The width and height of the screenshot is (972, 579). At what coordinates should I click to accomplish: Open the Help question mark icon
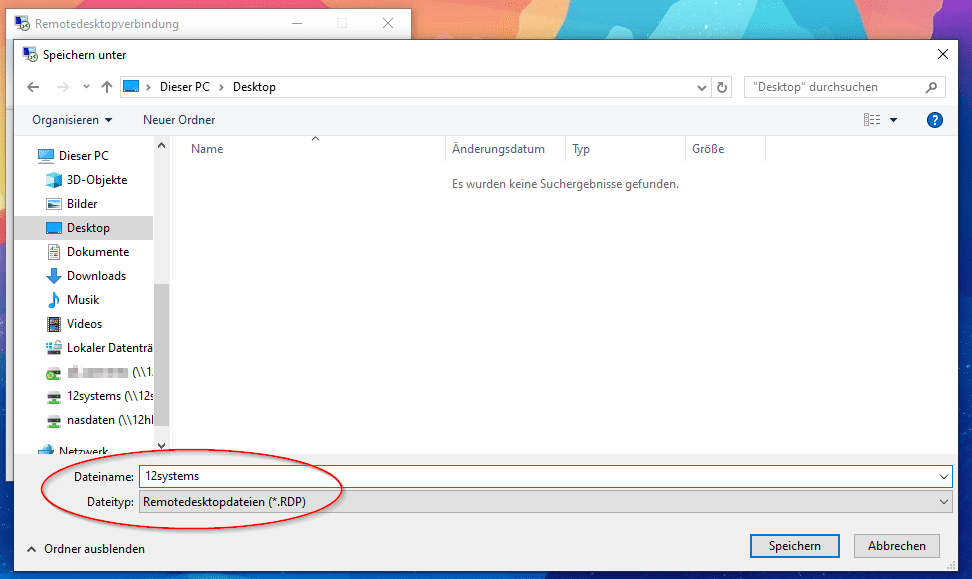click(935, 120)
